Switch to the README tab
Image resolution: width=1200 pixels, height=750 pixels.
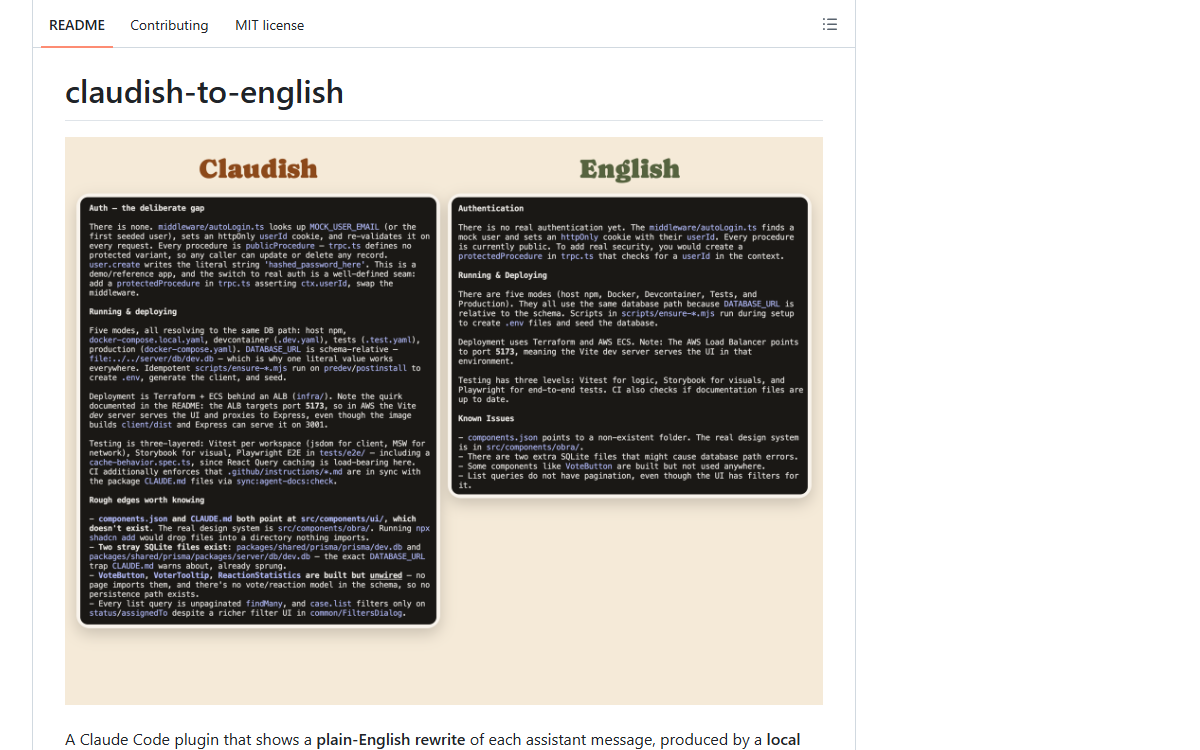(77, 25)
